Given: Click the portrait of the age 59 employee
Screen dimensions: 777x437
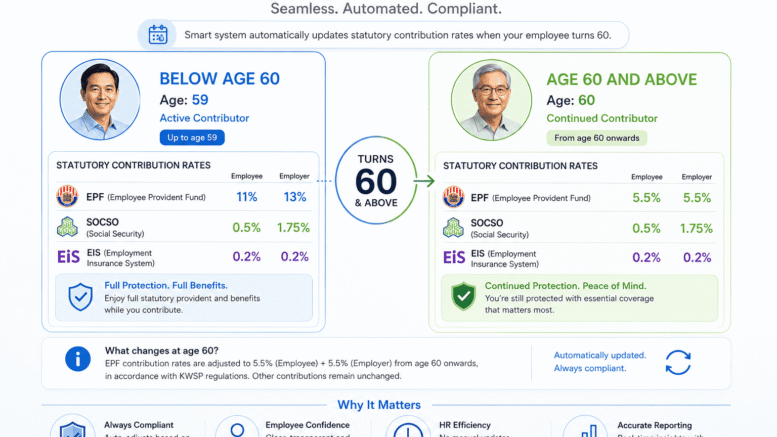Looking at the screenshot, I should 100,100.
